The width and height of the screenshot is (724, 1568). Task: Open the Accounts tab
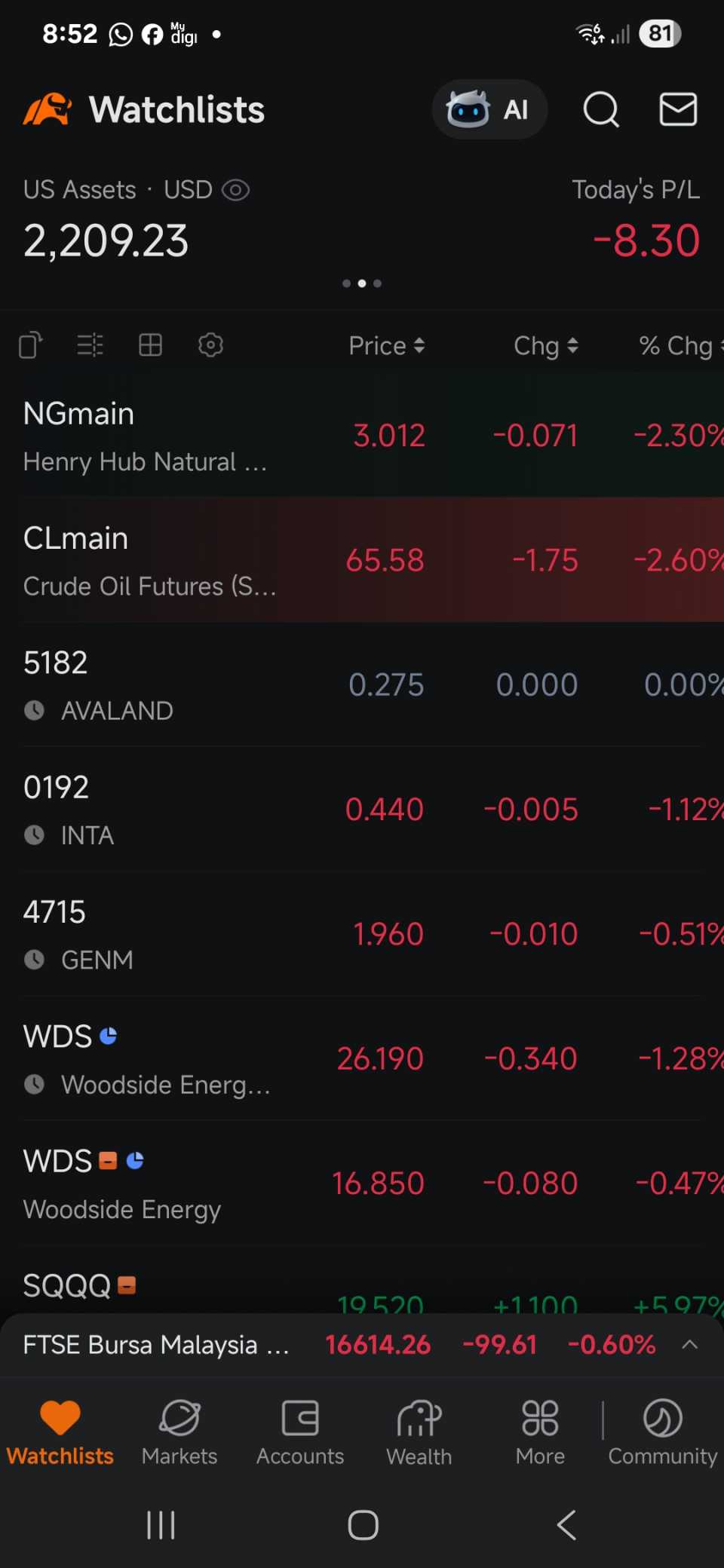point(300,1432)
